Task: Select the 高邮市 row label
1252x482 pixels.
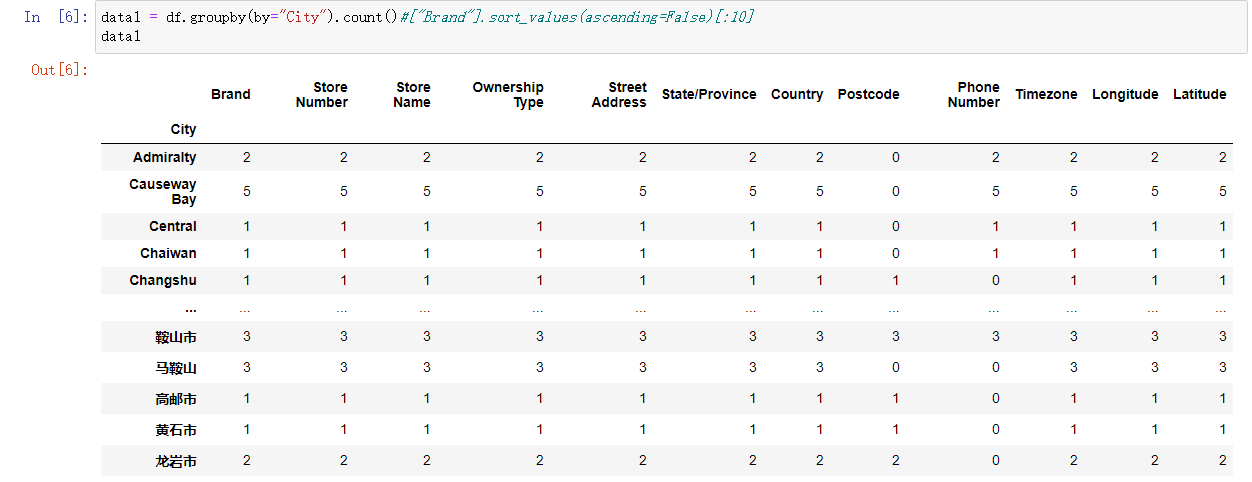Action: [176, 399]
